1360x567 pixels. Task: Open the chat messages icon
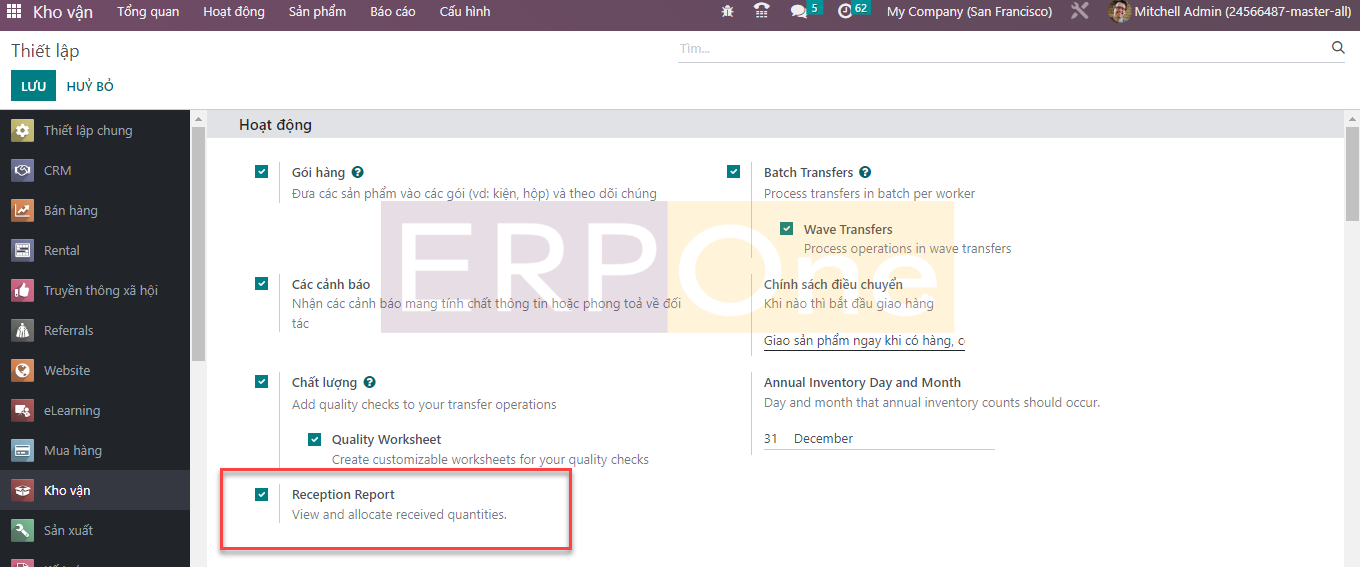pyautogui.click(x=798, y=12)
